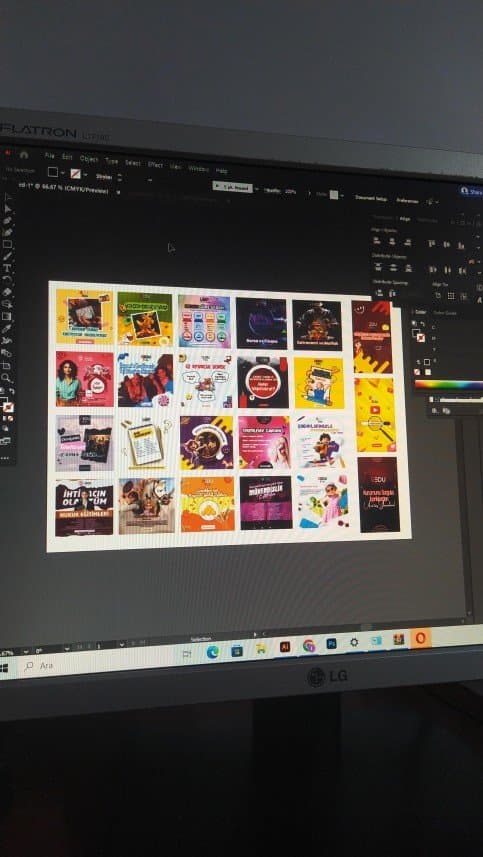This screenshot has height=857, width=483.
Task: Click the İHTİYACIN OLAN TÜM poster thumbnail
Action: pos(84,508)
